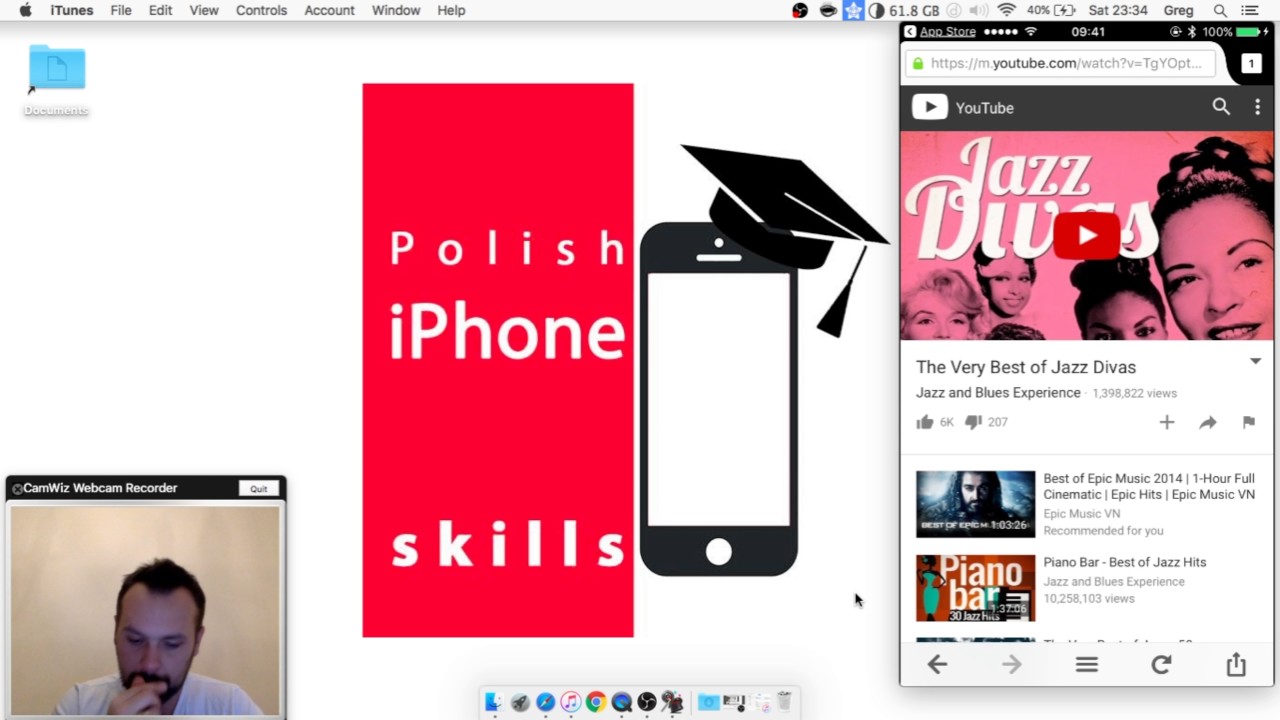The image size is (1280, 720).
Task: Click the thumbs down dislike icon
Action: pyautogui.click(x=973, y=422)
